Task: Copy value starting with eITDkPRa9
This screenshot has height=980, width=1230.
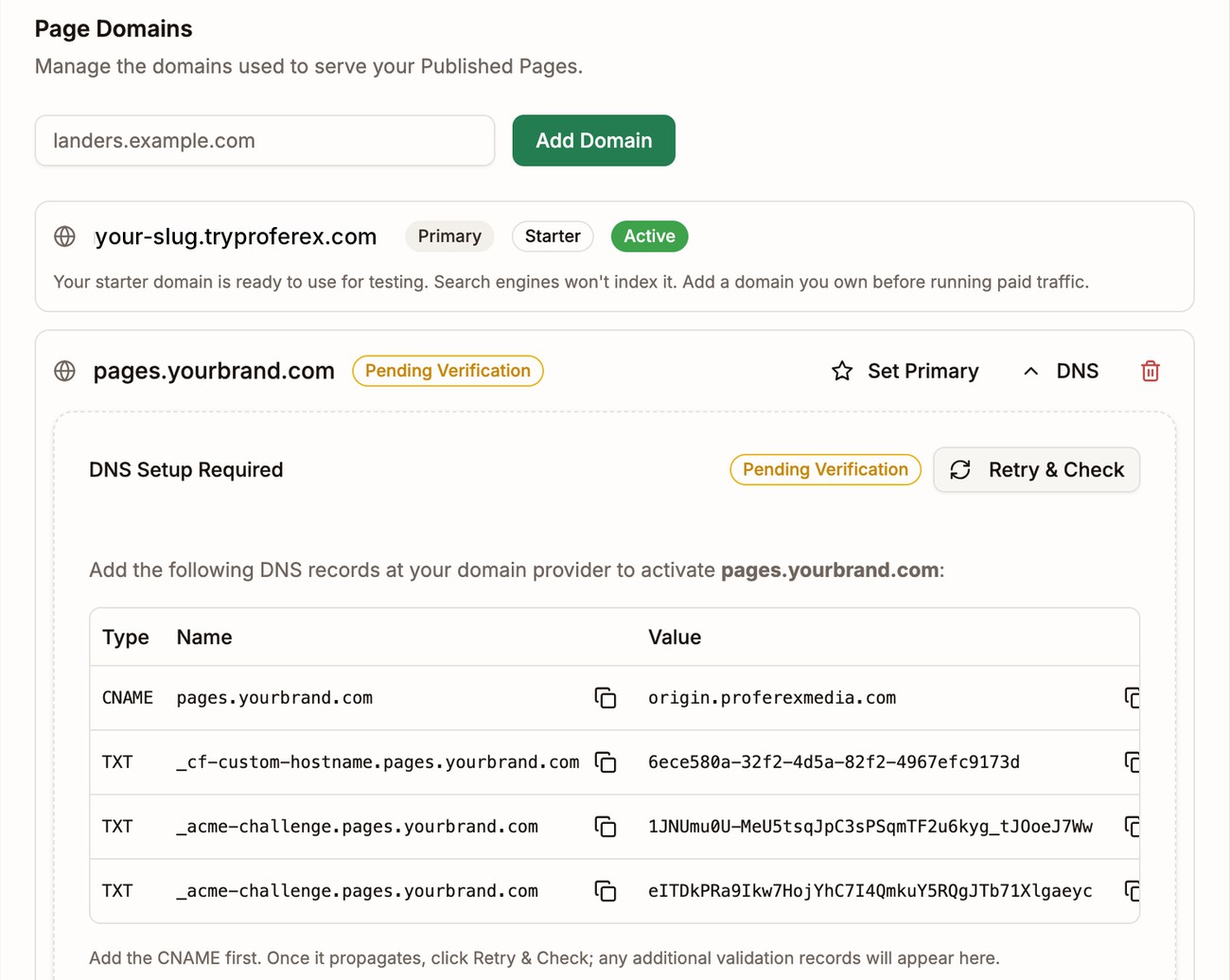Action: click(x=1132, y=891)
